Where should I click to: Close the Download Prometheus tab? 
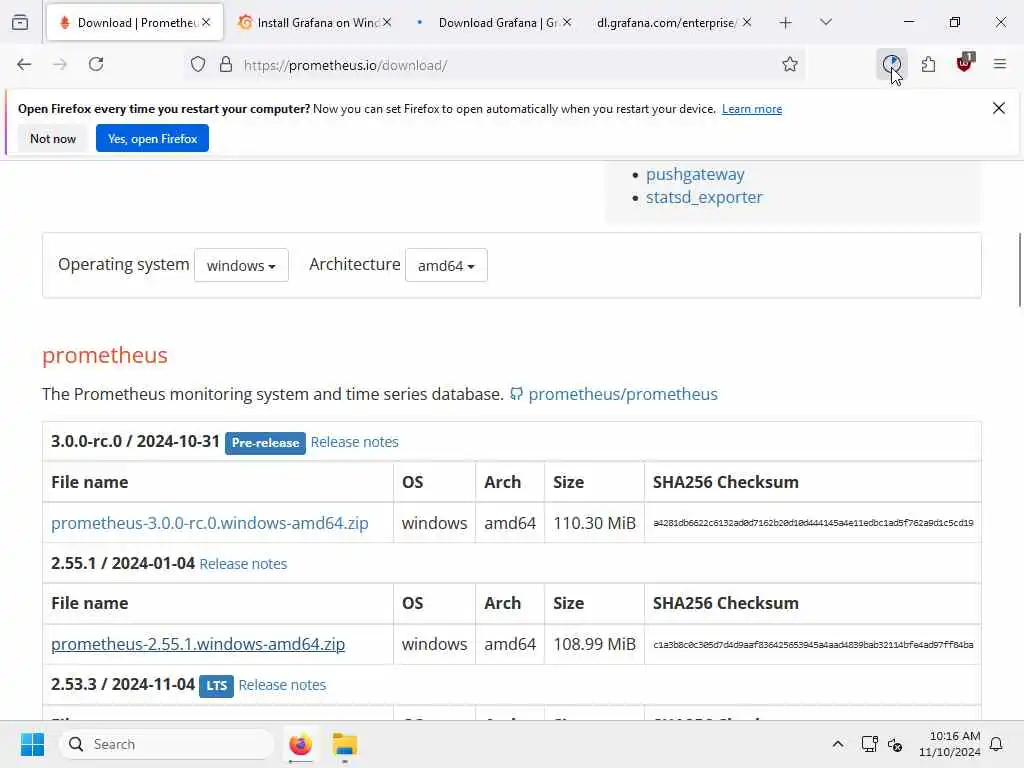click(x=206, y=22)
